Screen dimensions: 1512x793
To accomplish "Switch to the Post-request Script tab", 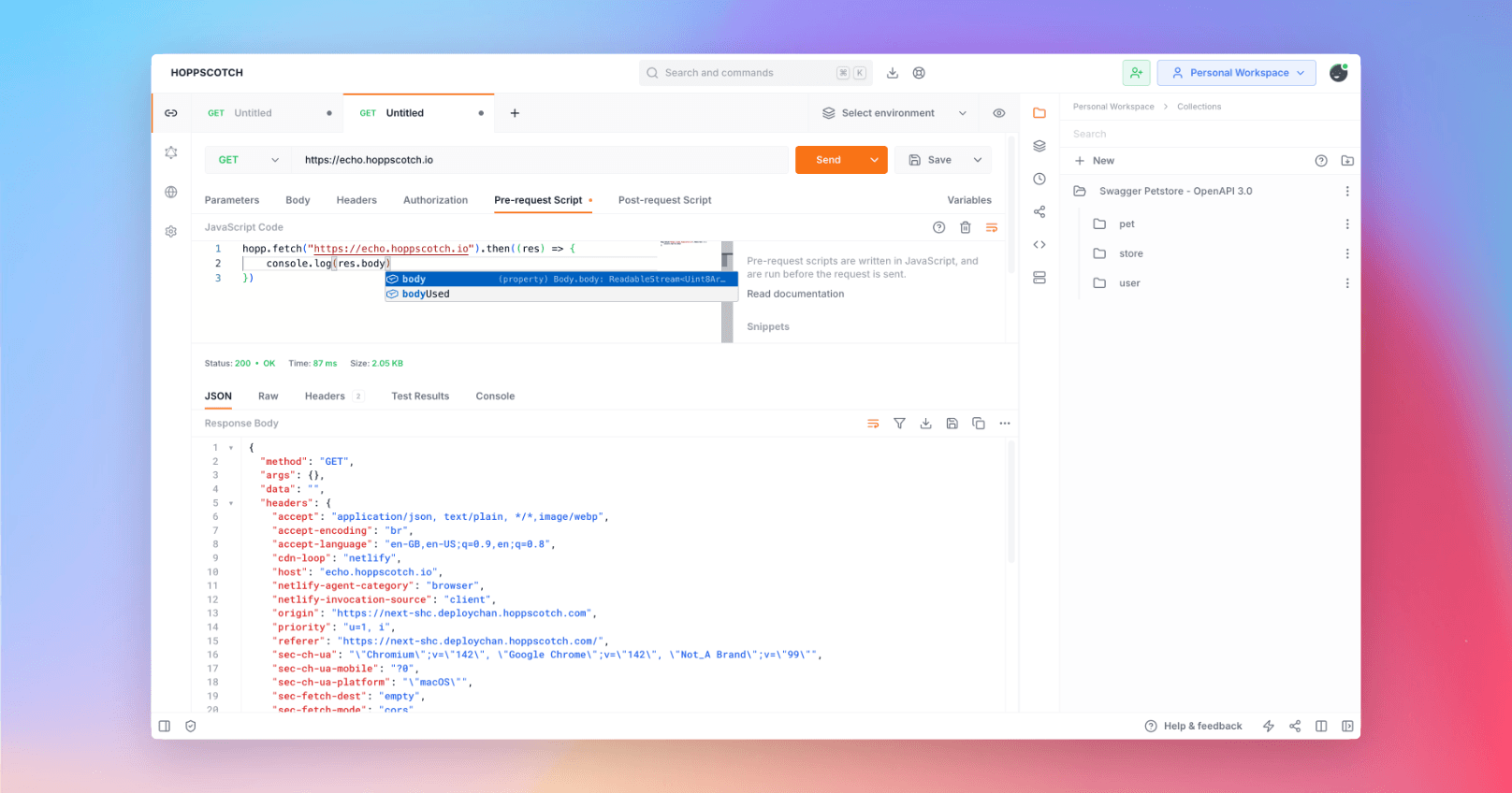I will [664, 200].
